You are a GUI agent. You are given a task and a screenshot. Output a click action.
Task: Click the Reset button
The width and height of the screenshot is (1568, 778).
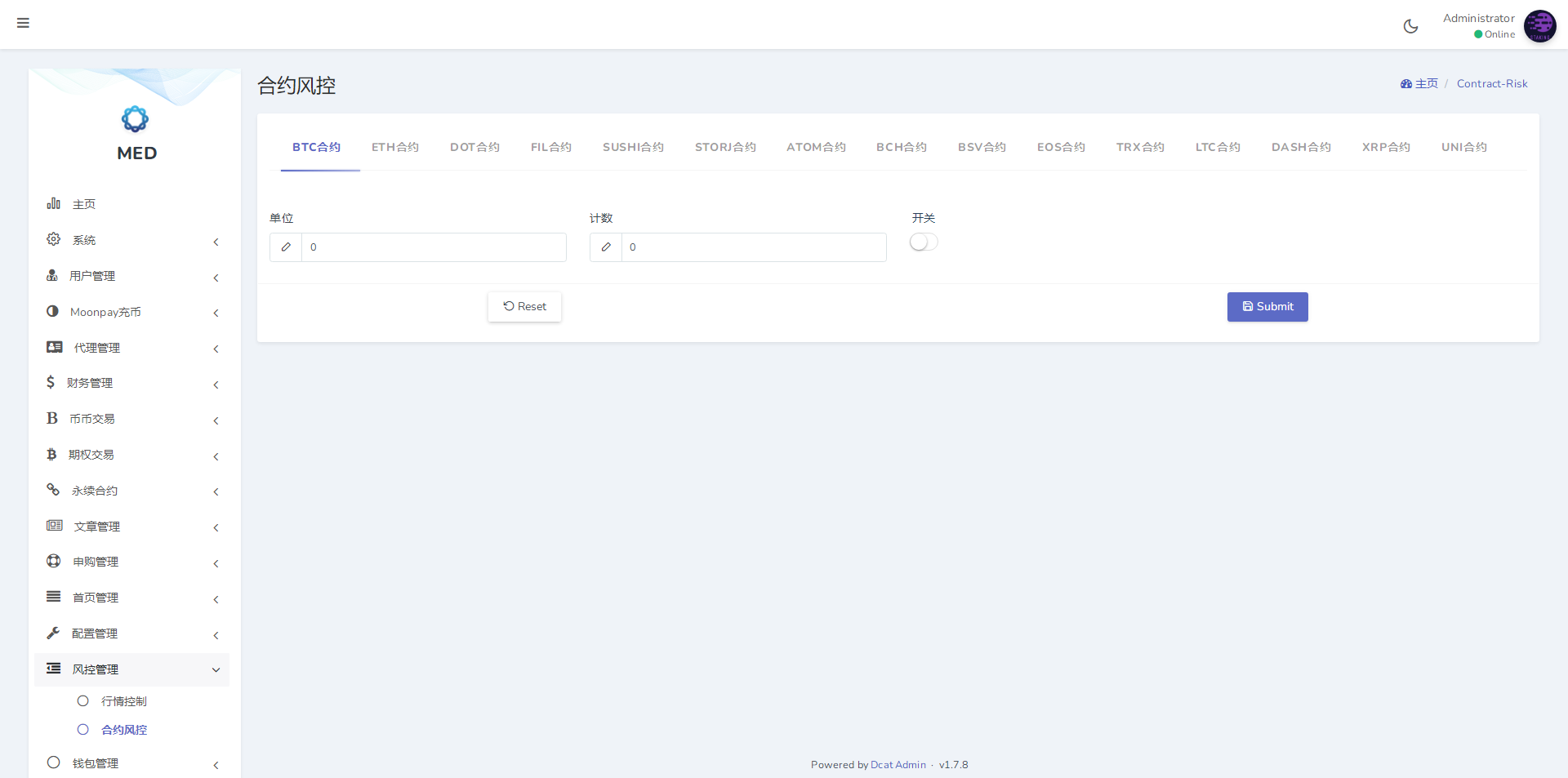click(x=524, y=307)
